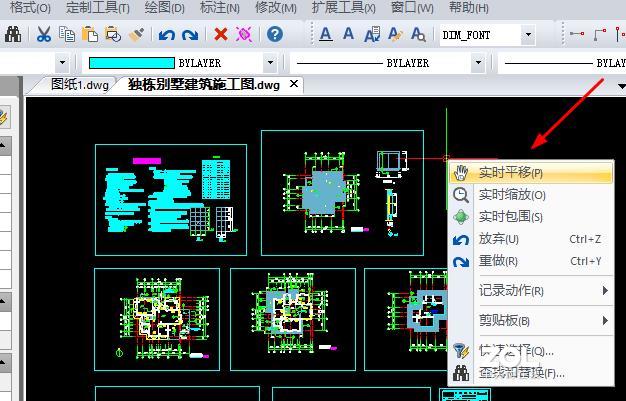Click the blue roof plan drawing sheet
626x401 pixels.
point(342,193)
